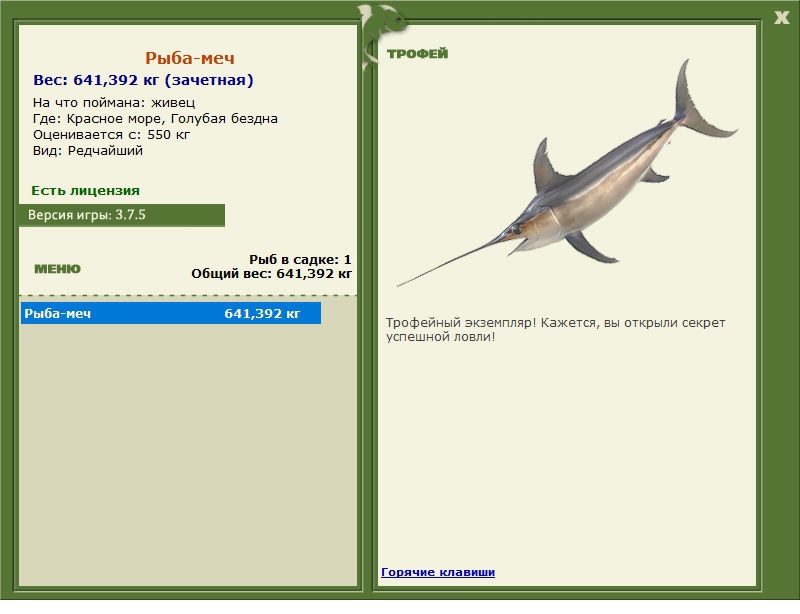This screenshot has width=800, height=614.
Task: Click the Где: Красное море, Голубая бездна line
Action: (x=155, y=118)
